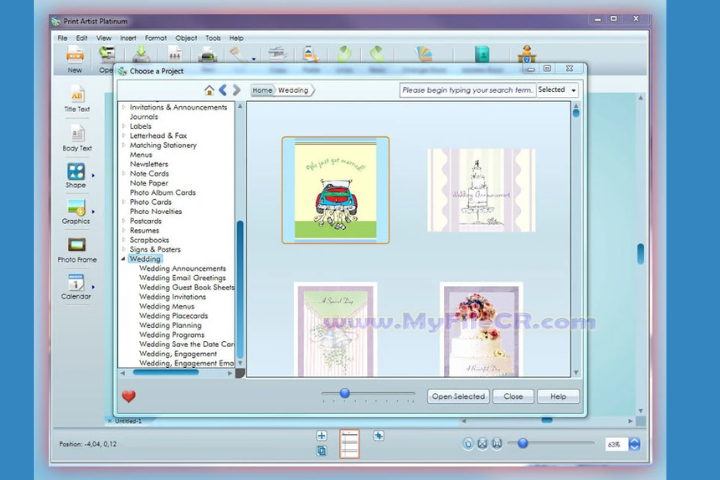Image resolution: width=720 pixels, height=480 pixels.
Task: Click the Open toolbar icon
Action: coord(107,55)
